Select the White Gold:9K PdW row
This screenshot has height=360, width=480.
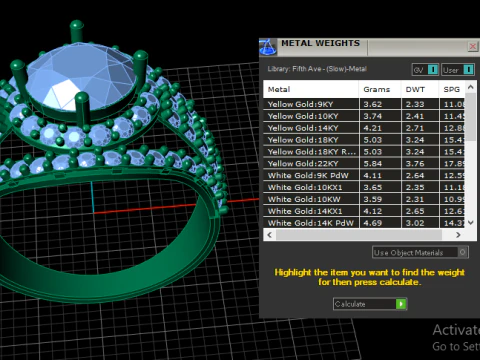tap(364, 175)
